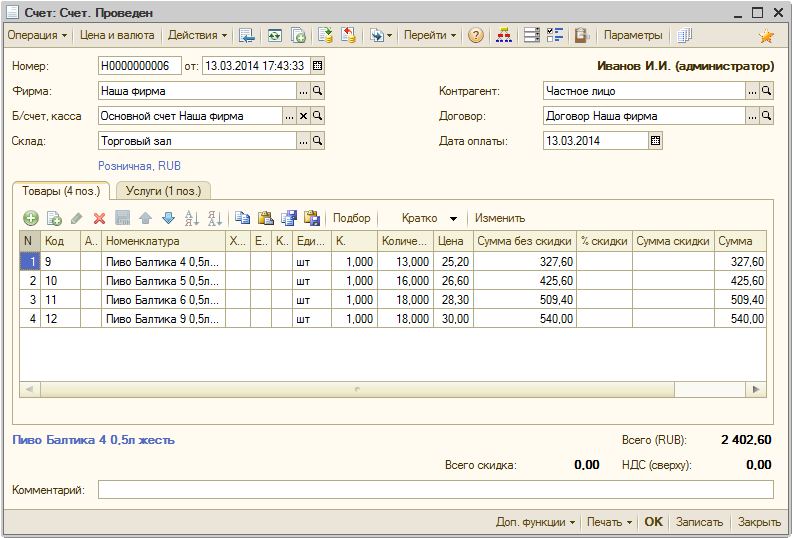
Task: Click the Номер field H0000000006
Action: [140, 66]
